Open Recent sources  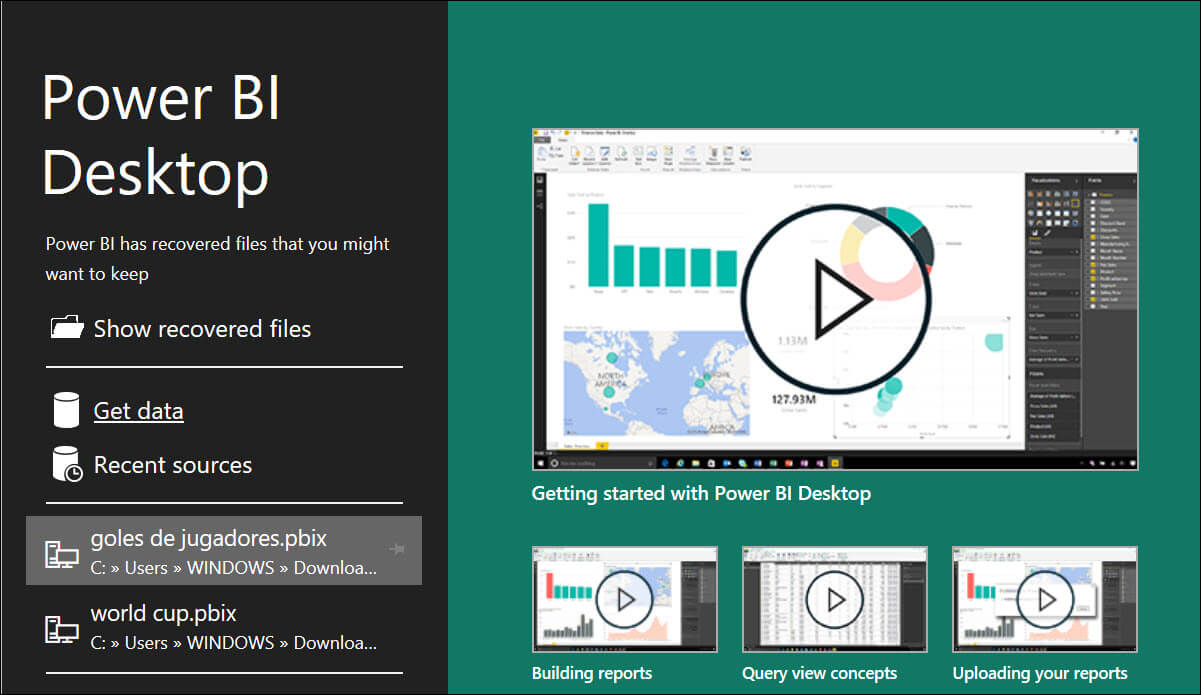tap(173, 465)
